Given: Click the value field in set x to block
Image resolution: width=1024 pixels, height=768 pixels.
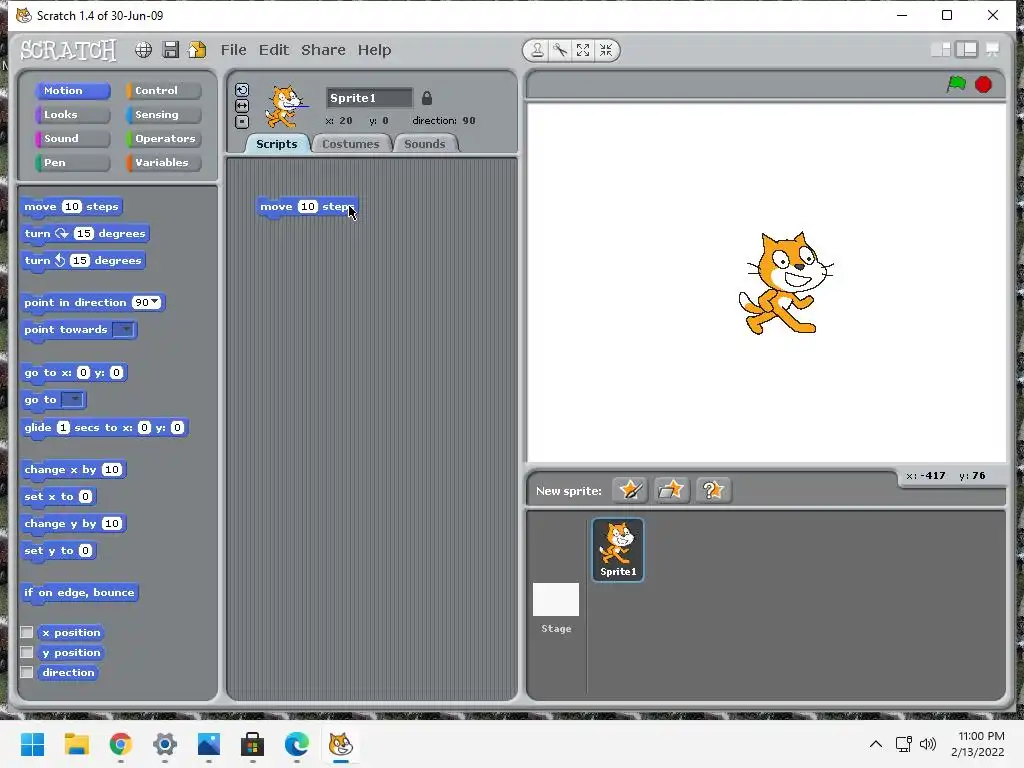Looking at the screenshot, I should click(85, 497).
